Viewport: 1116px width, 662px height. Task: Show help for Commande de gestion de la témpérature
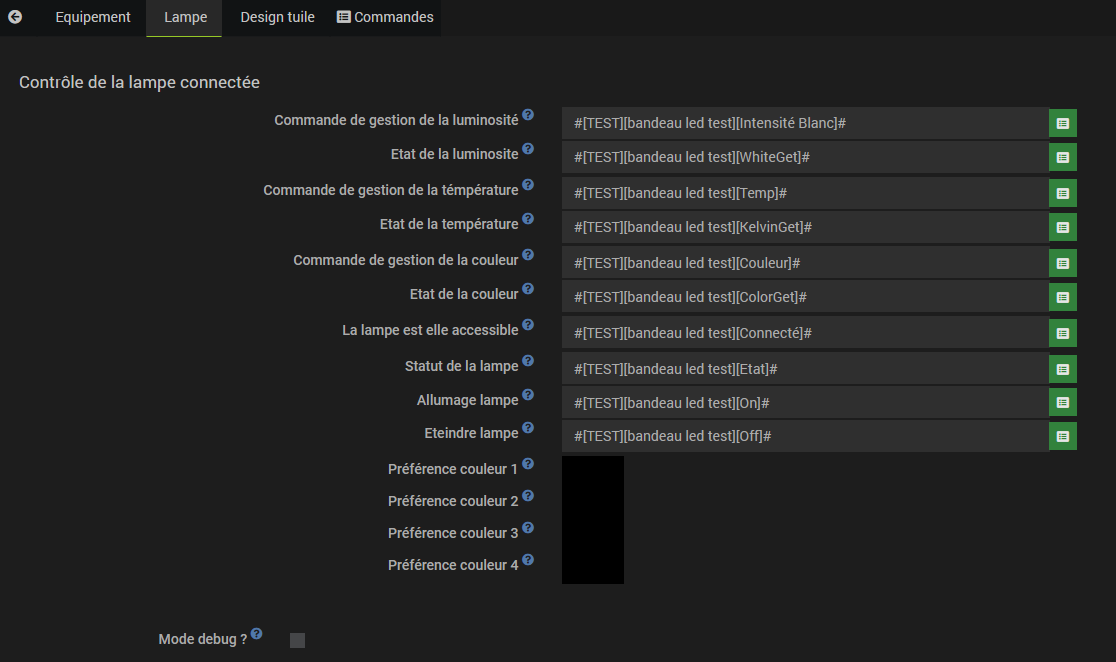click(x=528, y=184)
